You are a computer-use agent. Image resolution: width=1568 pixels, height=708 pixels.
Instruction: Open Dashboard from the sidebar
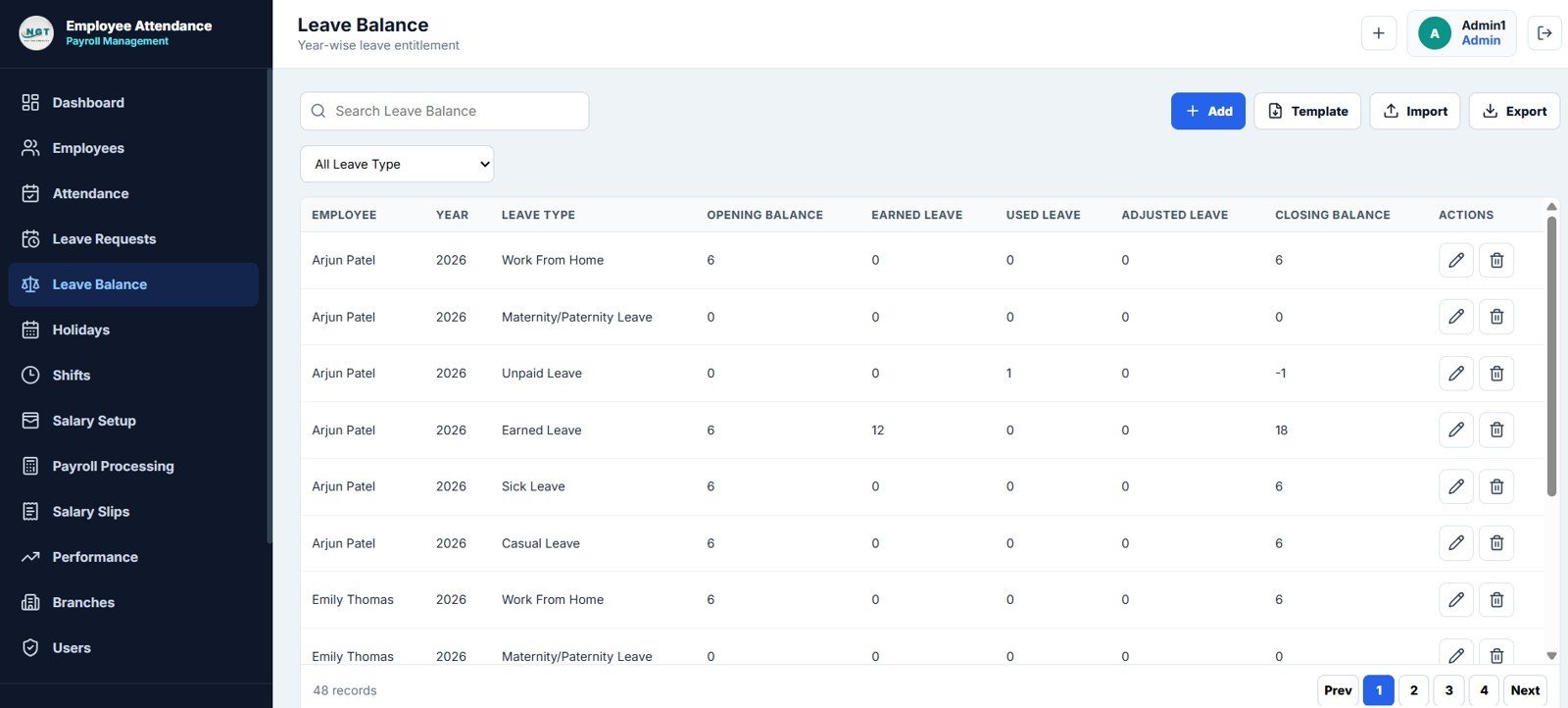[133, 103]
